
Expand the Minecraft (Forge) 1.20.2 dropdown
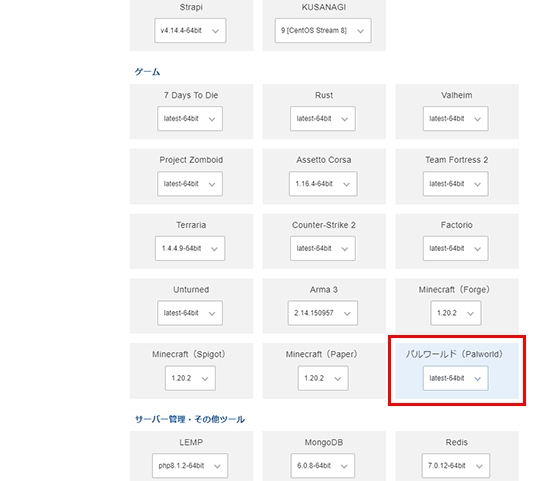456,313
